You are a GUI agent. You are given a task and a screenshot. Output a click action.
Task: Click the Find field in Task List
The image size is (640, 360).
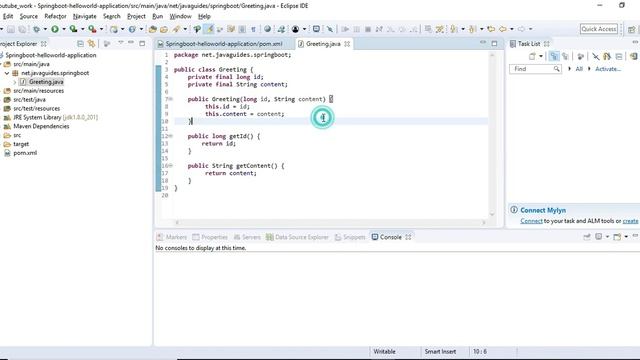535,69
